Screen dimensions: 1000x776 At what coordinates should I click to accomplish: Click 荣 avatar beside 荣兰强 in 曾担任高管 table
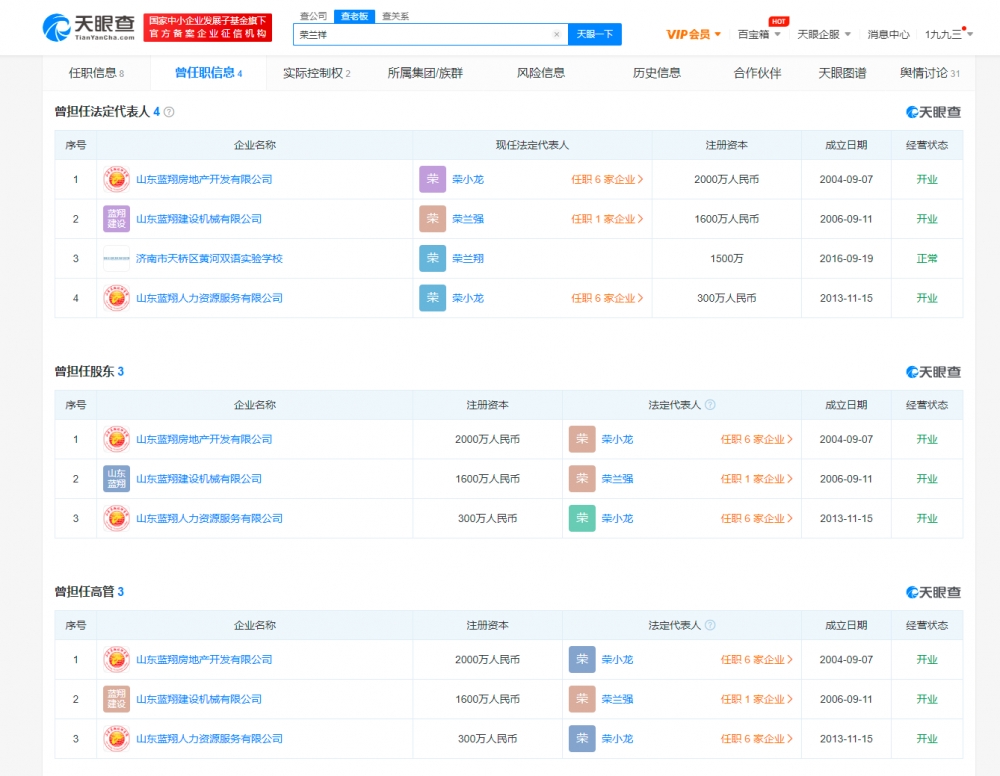click(582, 699)
